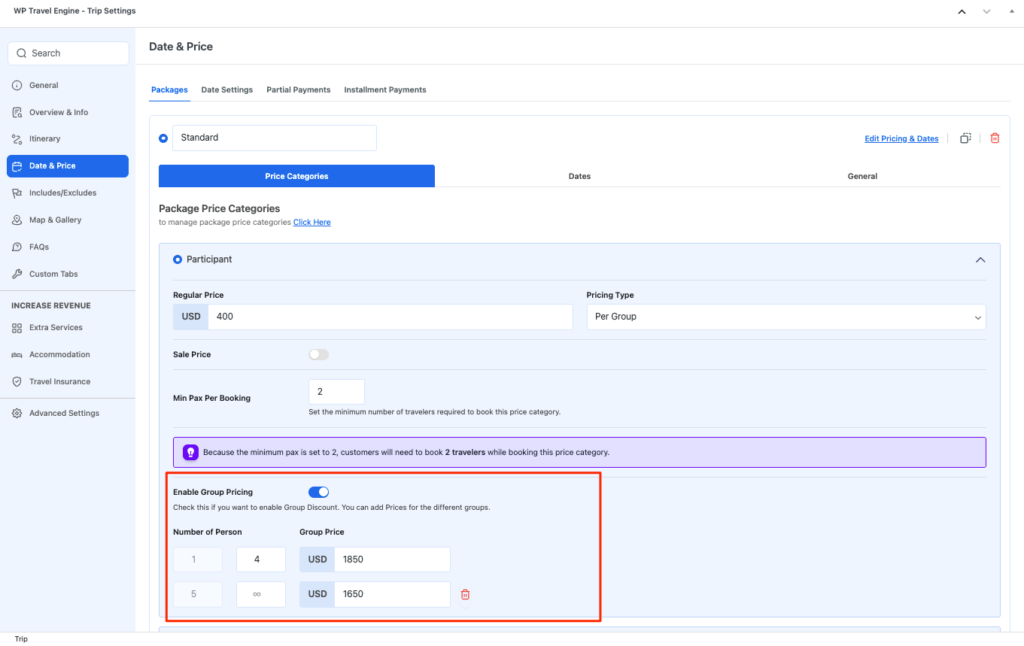
Task: Open Travel Insurance settings
Action: point(59,382)
